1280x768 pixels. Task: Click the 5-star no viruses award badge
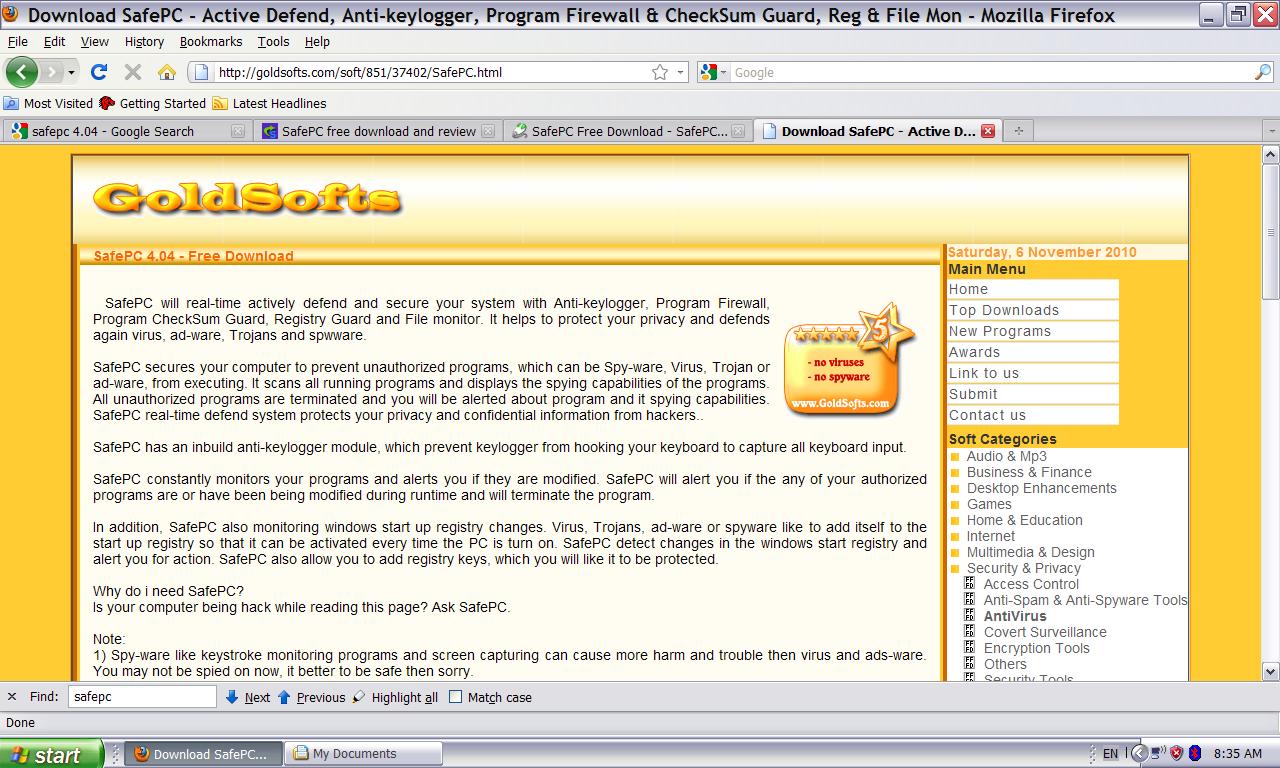850,360
